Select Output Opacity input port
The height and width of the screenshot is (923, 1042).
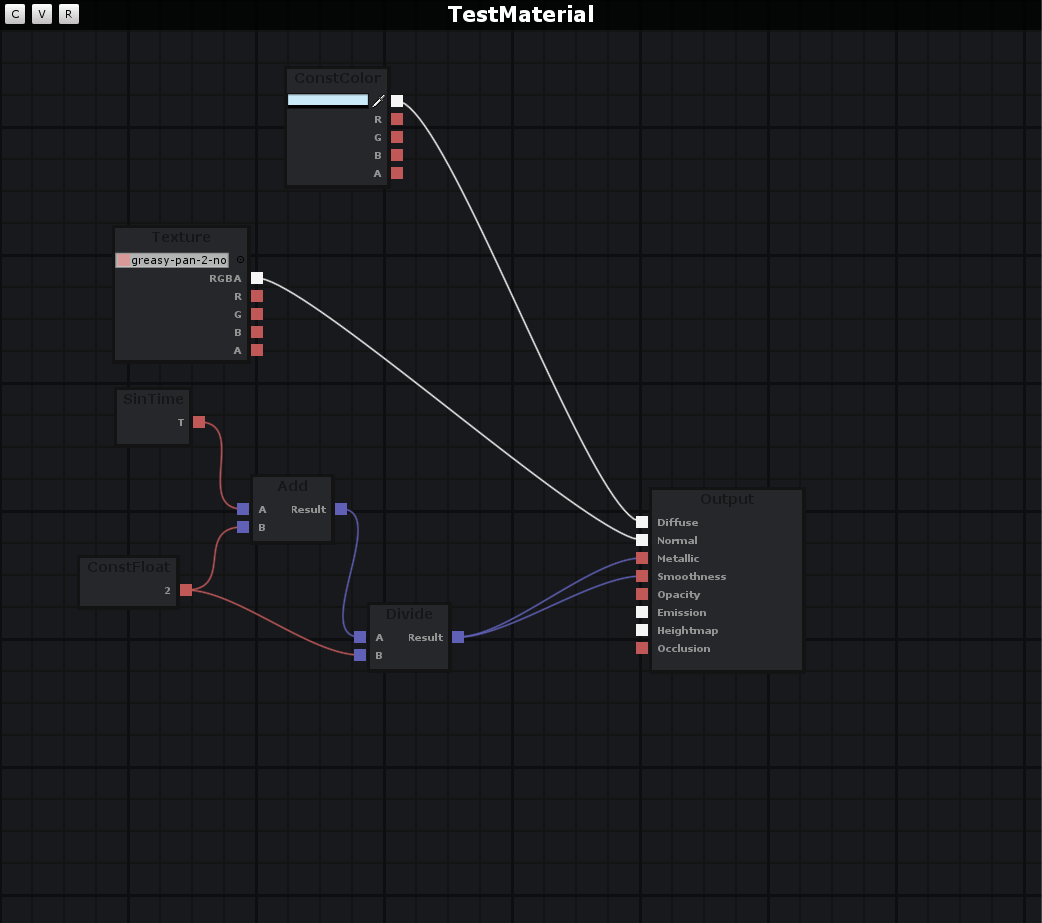point(642,594)
